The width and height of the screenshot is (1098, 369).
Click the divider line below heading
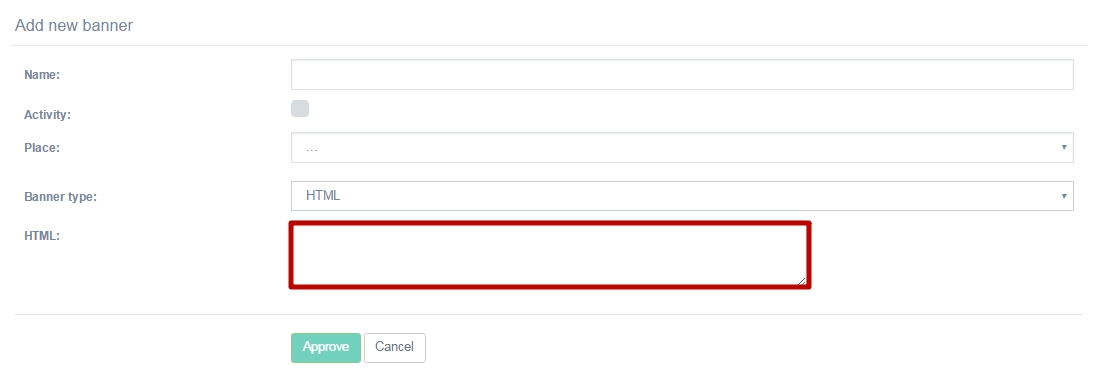click(548, 46)
